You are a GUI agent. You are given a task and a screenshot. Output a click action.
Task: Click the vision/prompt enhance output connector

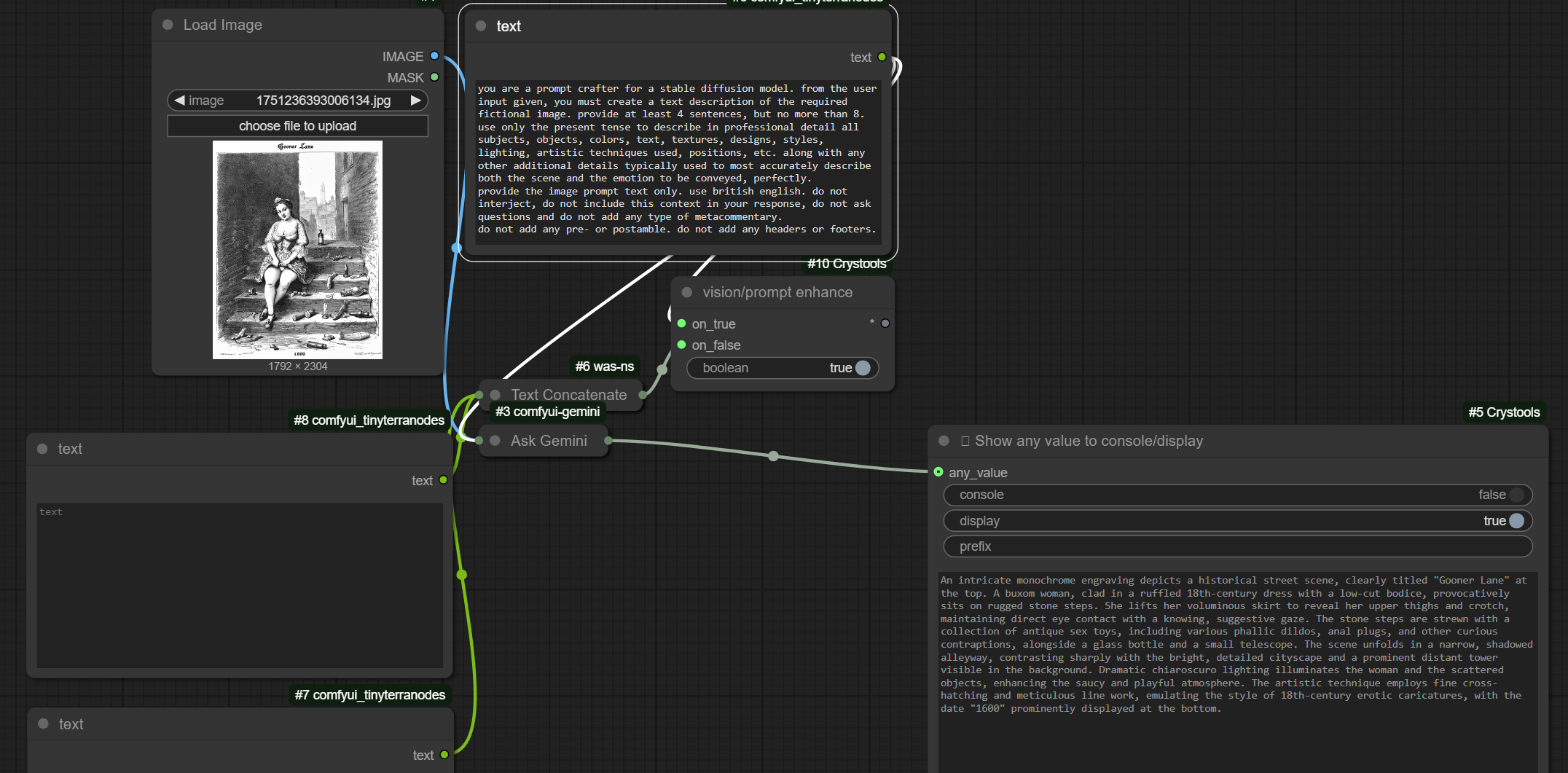885,323
